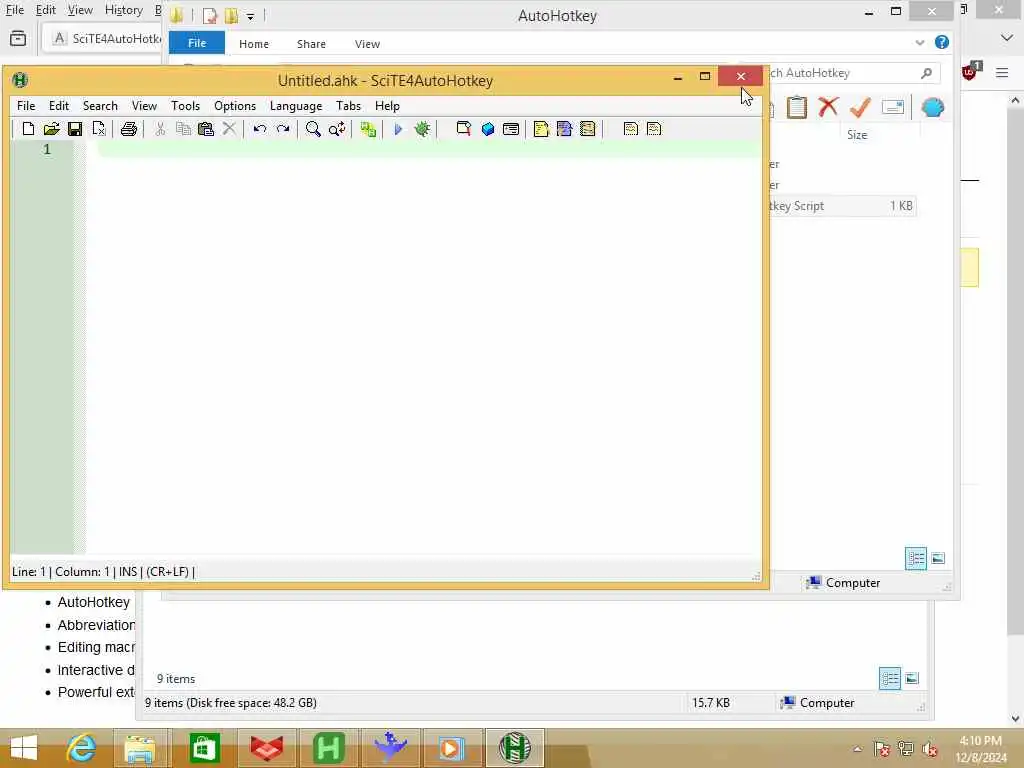
Task: Open the Language menu
Action: pos(296,106)
